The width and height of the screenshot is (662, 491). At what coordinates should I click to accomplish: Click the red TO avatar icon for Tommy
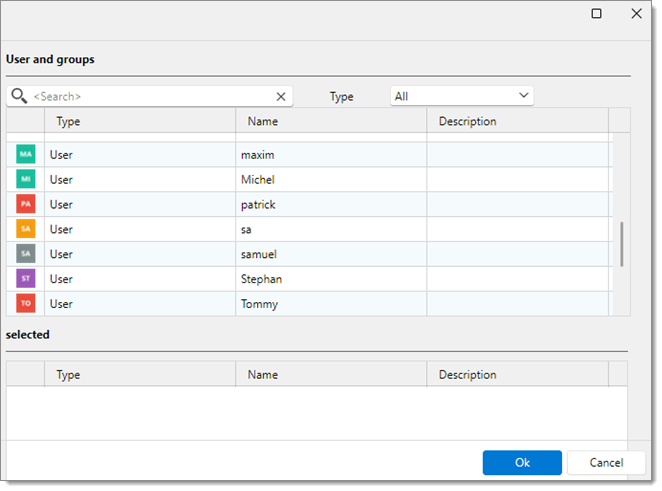pos(26,304)
